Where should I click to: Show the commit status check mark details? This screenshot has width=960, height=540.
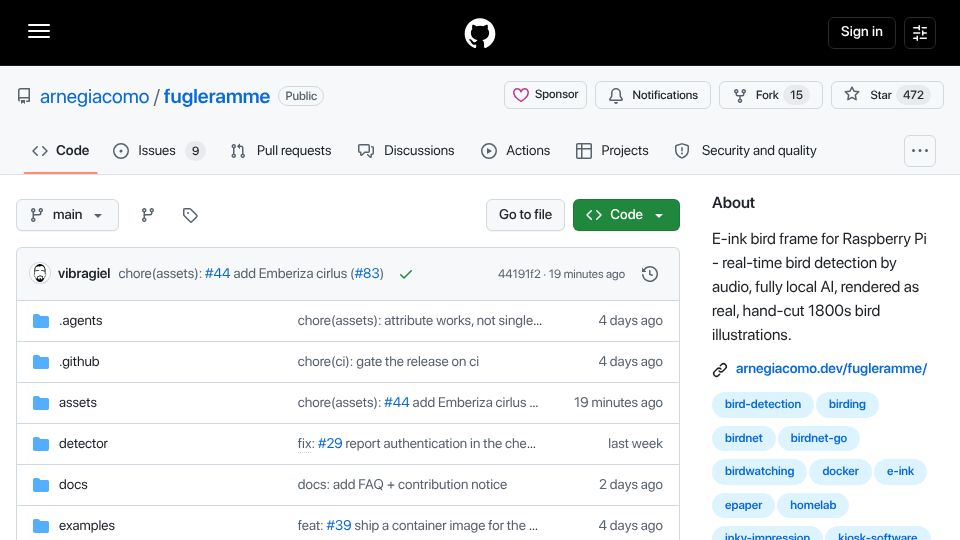[405, 274]
